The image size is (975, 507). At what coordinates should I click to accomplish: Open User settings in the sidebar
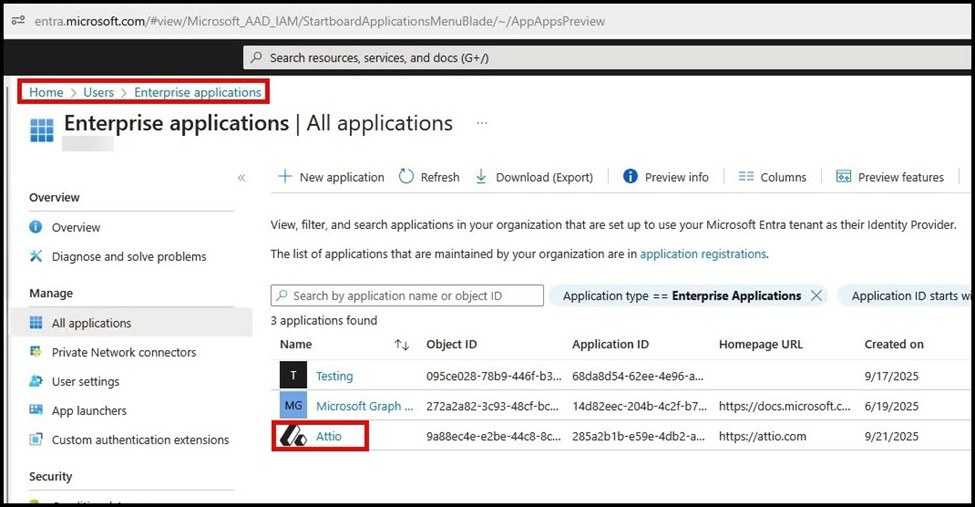tap(85, 381)
